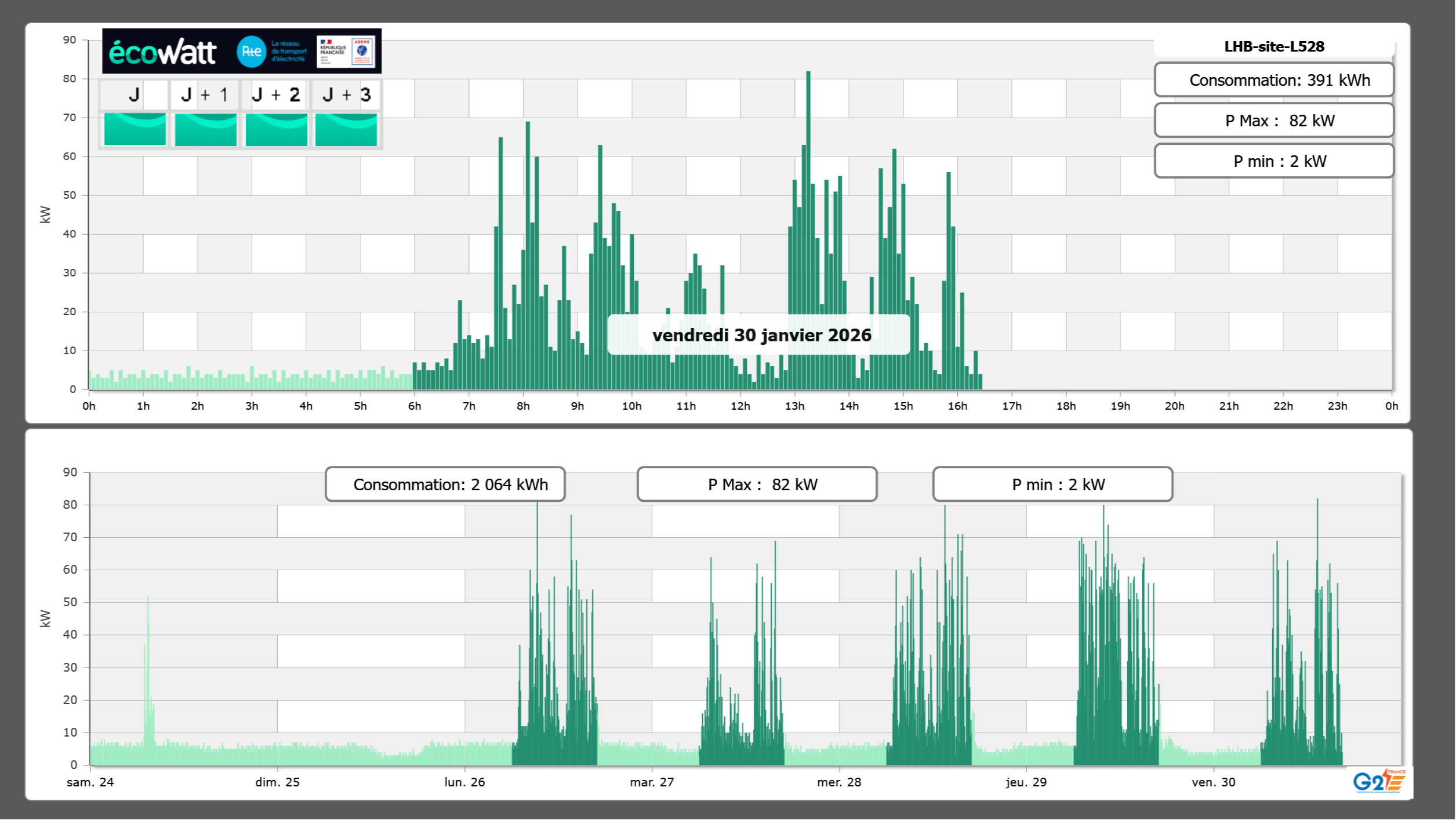Image resolution: width=1456 pixels, height=820 pixels.
Task: Select the green signal under J + 1
Action: pyautogui.click(x=206, y=129)
